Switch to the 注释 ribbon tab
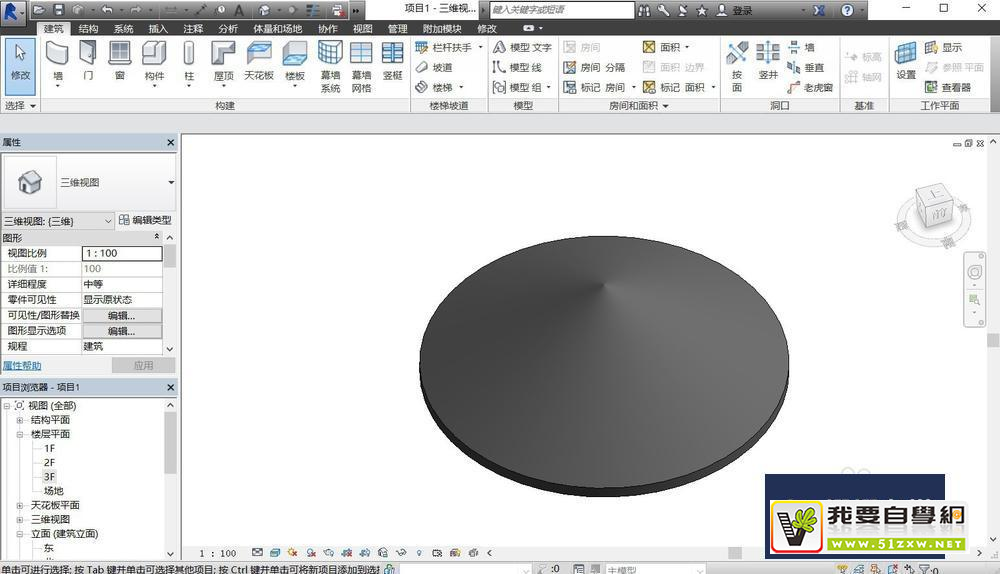This screenshot has width=1000, height=574. coord(193,29)
